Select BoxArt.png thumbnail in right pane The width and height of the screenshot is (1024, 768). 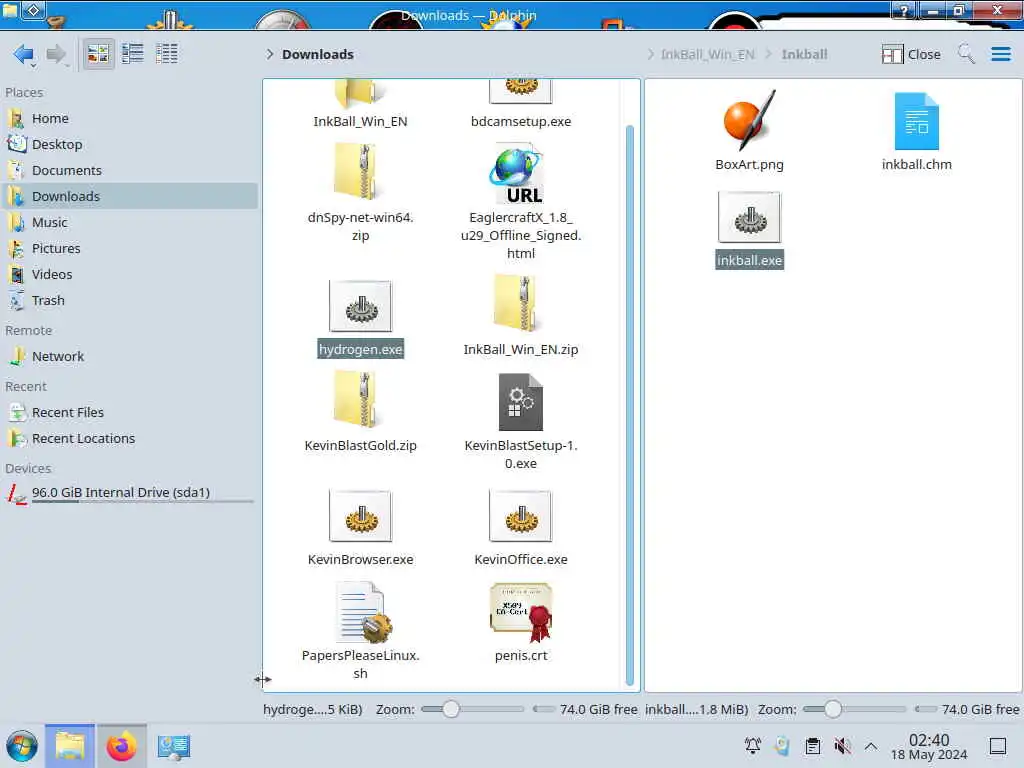(x=749, y=120)
